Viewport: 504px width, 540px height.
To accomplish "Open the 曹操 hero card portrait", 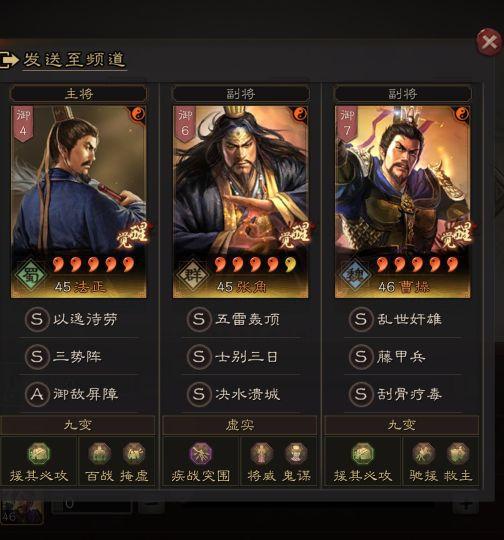I will pos(403,201).
